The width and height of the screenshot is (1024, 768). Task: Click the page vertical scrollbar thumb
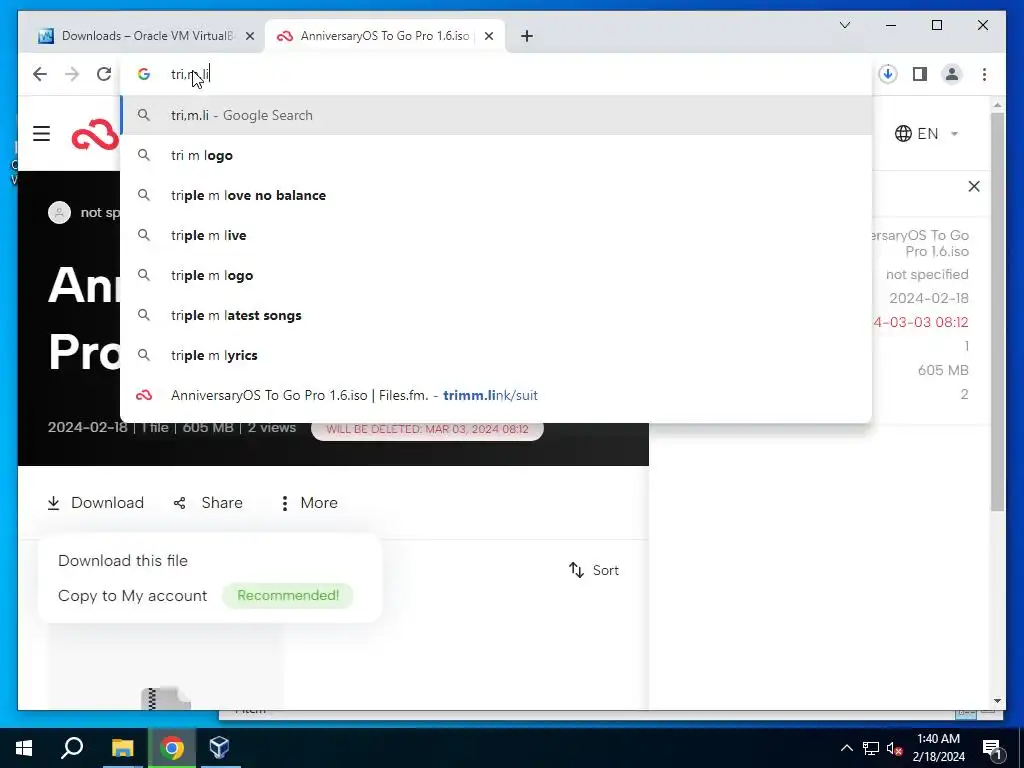coord(997,312)
